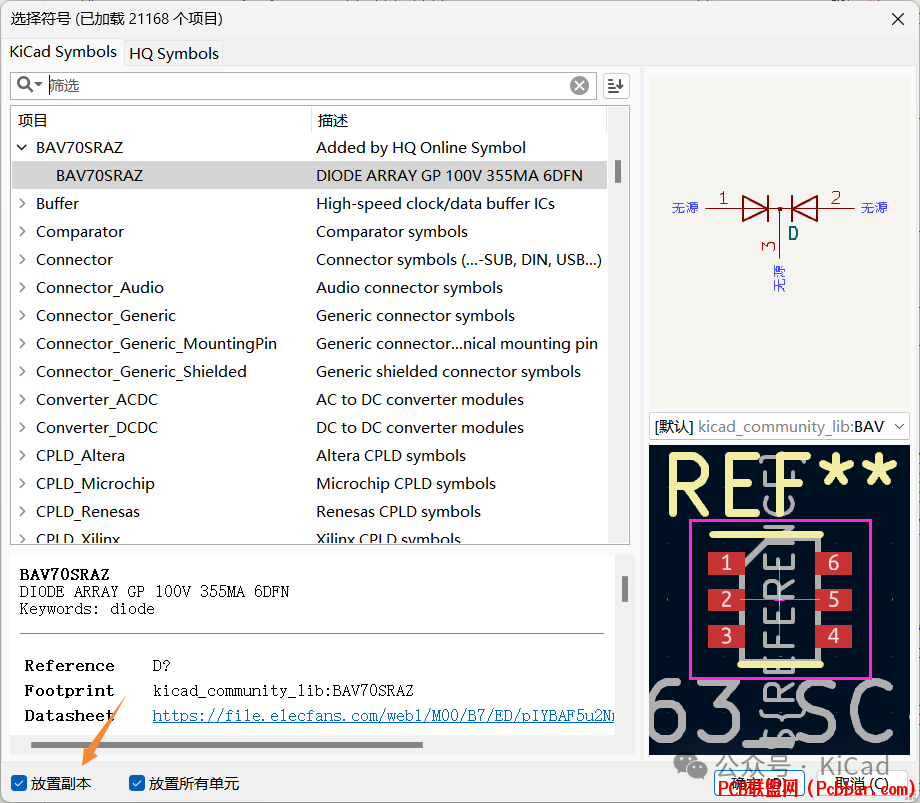This screenshot has width=920, height=803.
Task: Click the footprint preview image
Action: (779, 599)
